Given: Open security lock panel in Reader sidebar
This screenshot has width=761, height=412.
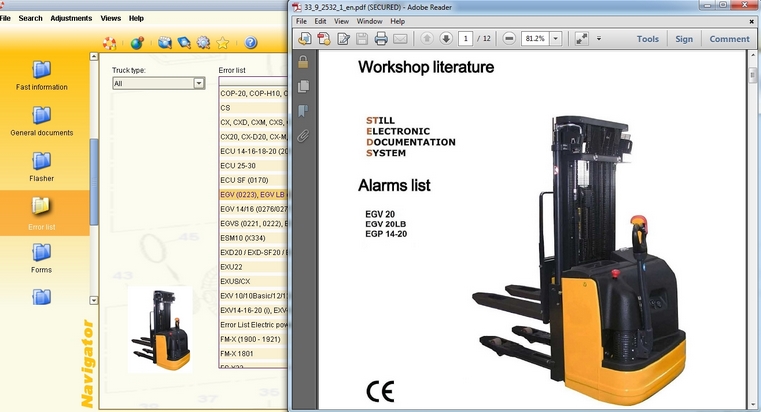Looking at the screenshot, I should [303, 62].
